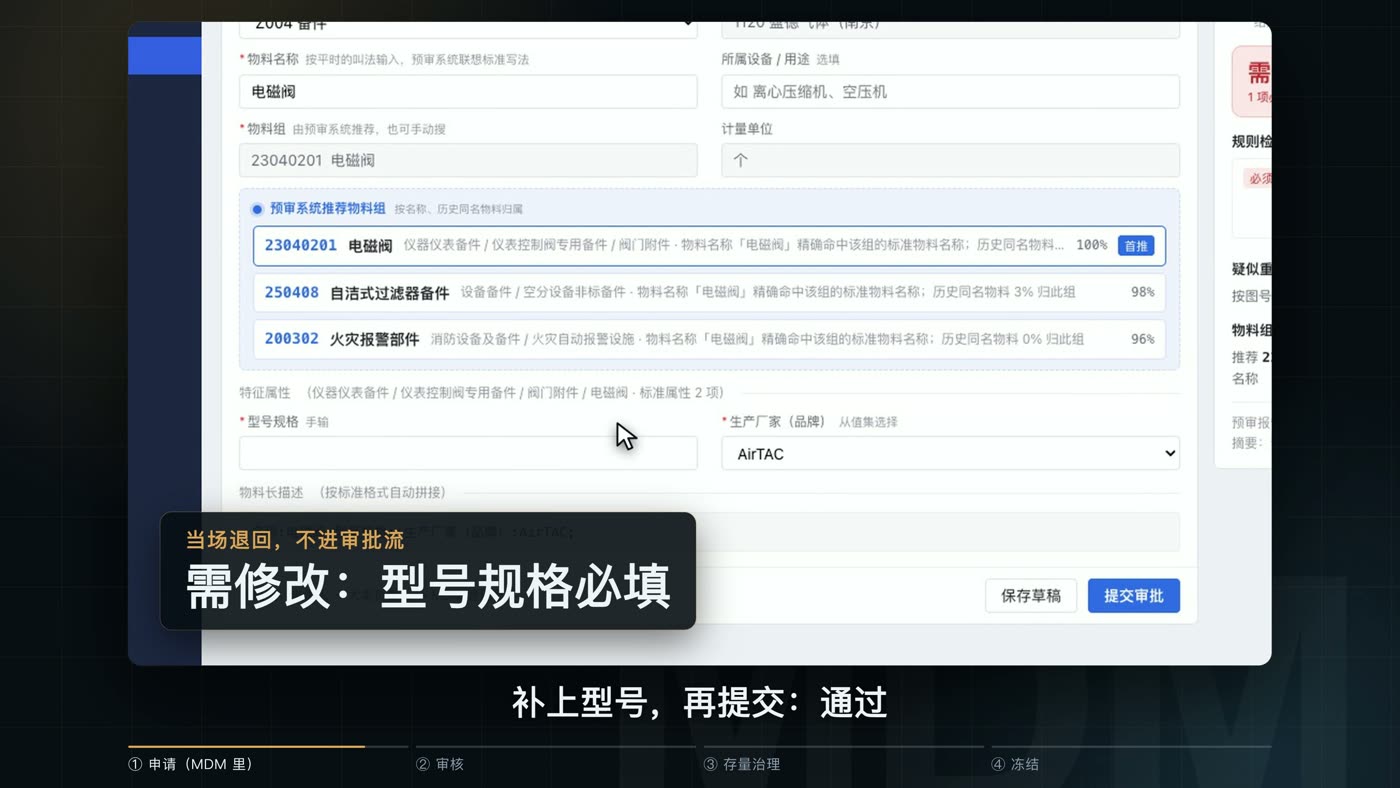Viewport: 1400px width, 788px height.
Task: Select step ② 审核 in the progress bar
Action: click(440, 764)
